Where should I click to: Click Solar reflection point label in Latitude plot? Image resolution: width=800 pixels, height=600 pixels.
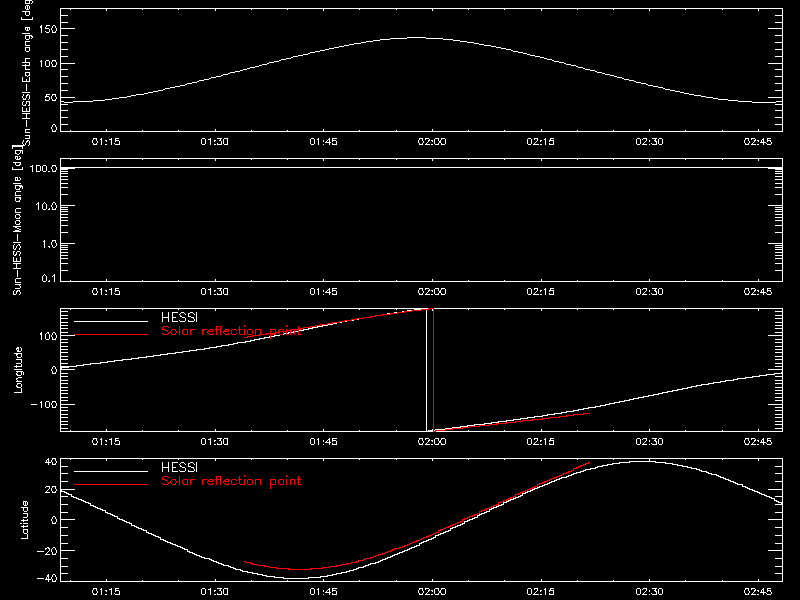[x=231, y=481]
